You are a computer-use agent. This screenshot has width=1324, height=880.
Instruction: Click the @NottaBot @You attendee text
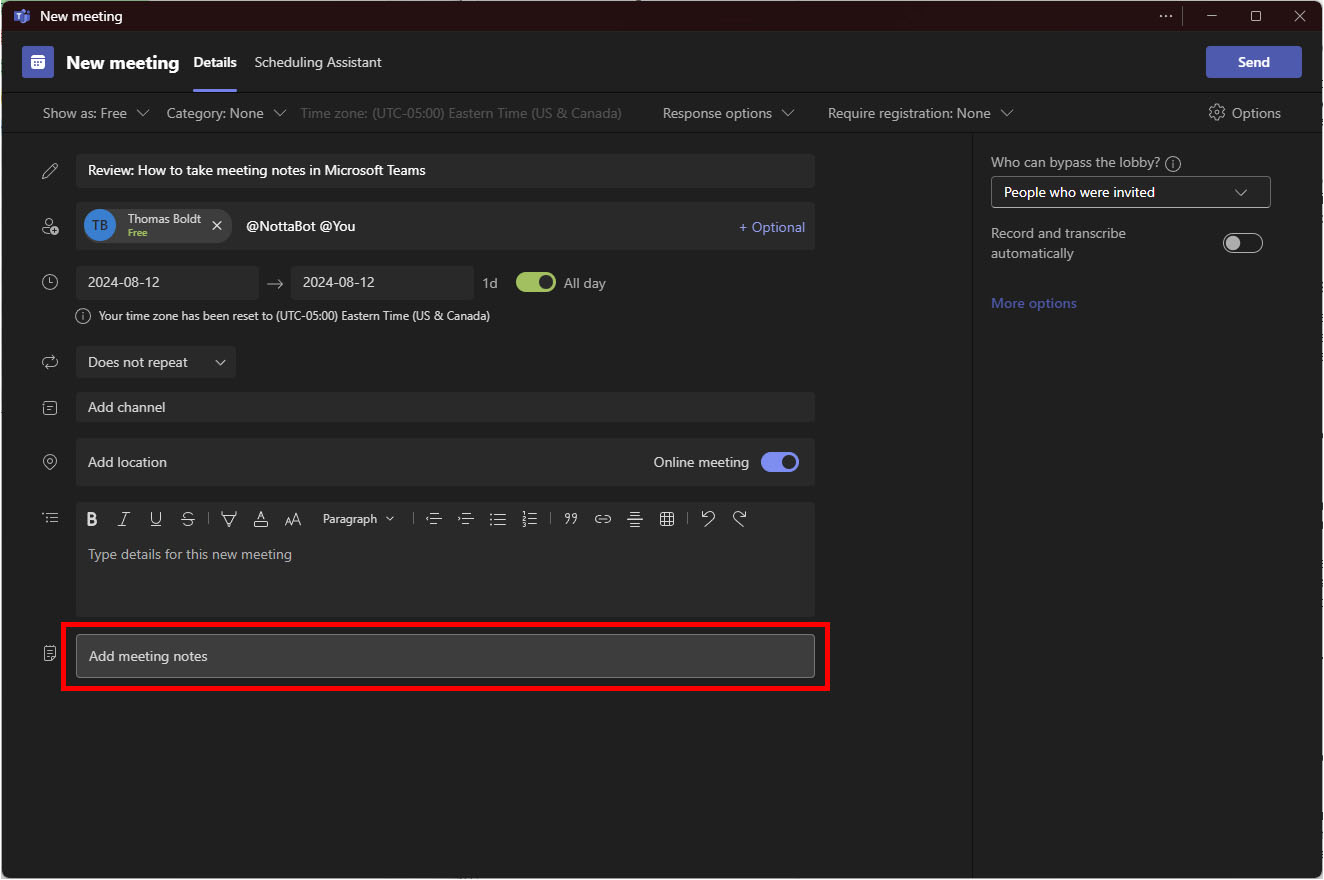tap(301, 227)
